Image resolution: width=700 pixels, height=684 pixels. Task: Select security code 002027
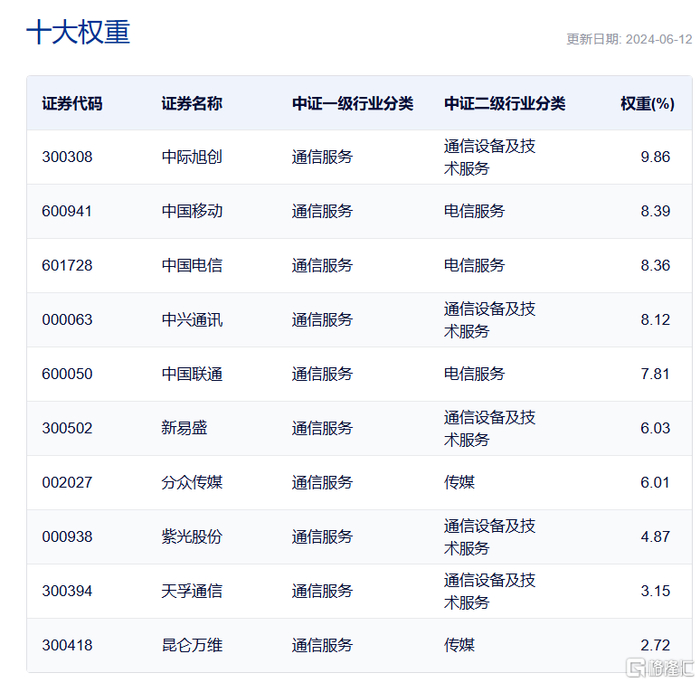click(x=67, y=482)
